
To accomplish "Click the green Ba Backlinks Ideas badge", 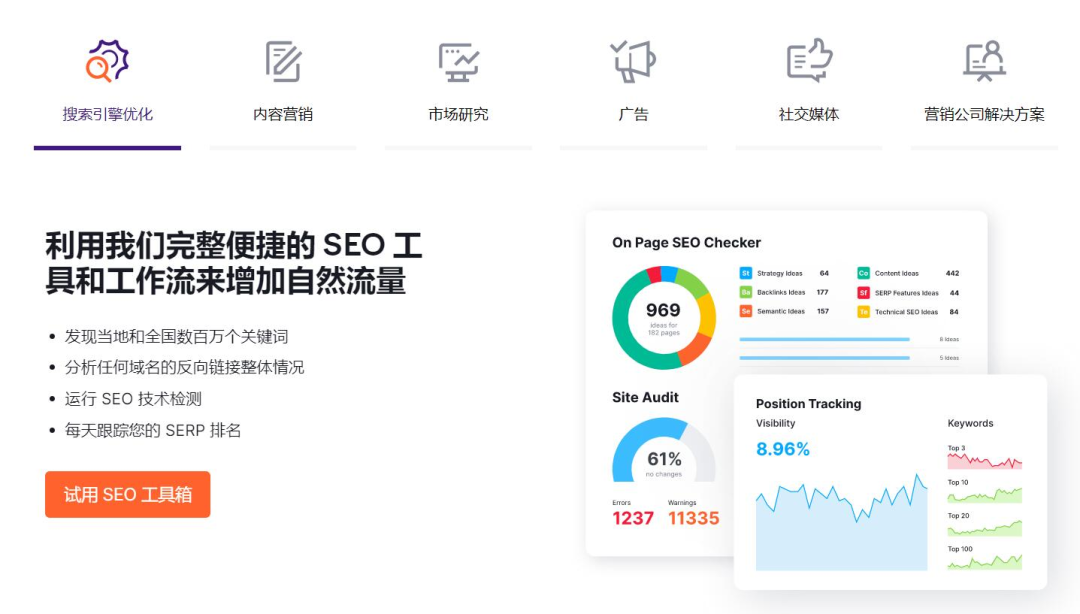I will point(746,292).
